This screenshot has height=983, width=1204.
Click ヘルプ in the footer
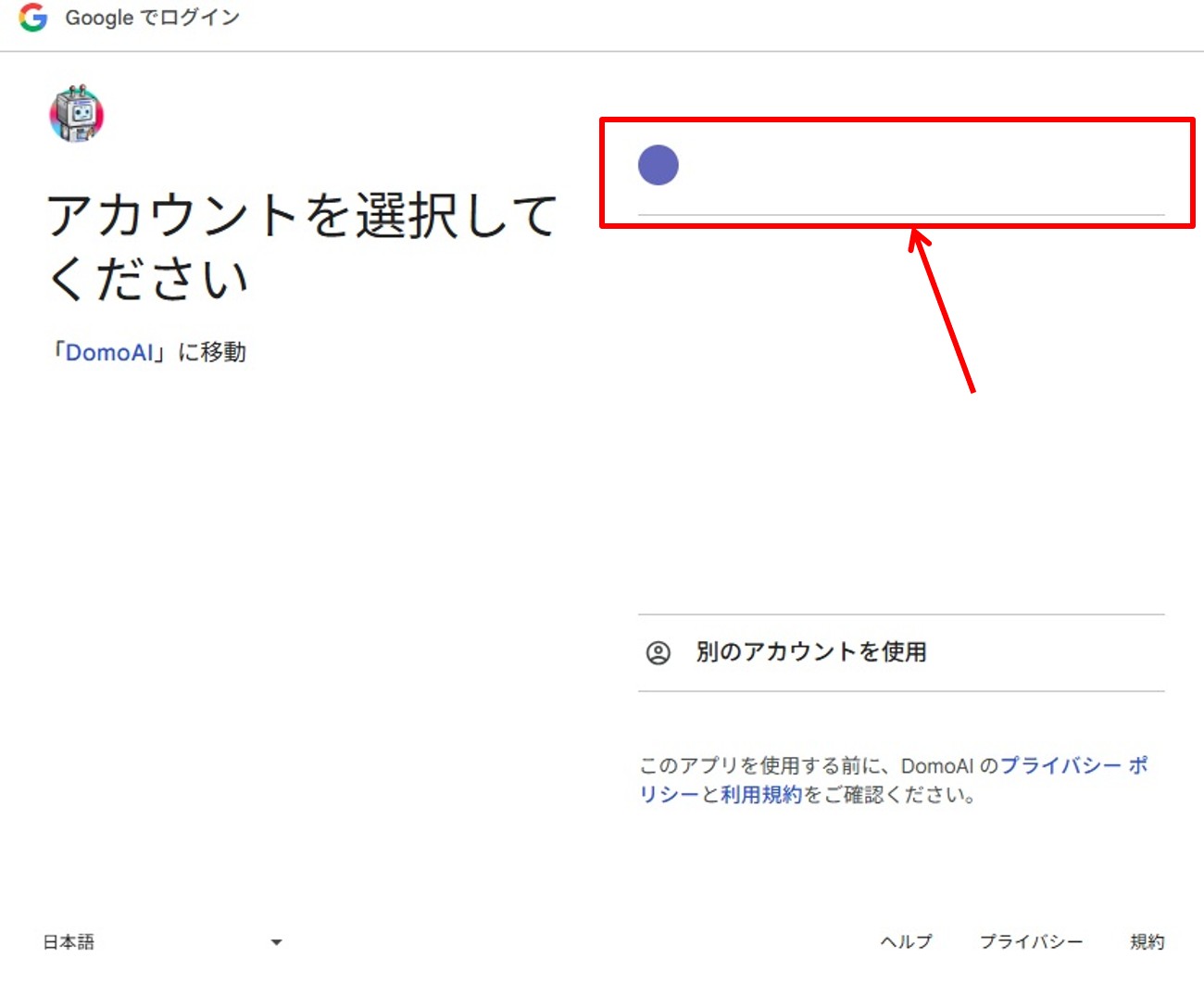(x=906, y=942)
